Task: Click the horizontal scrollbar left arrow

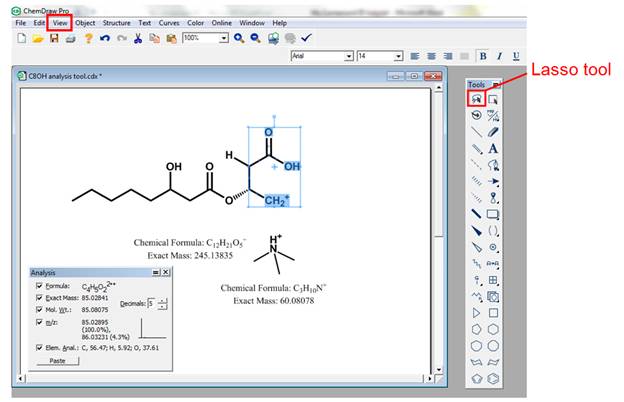Action: pos(21,379)
